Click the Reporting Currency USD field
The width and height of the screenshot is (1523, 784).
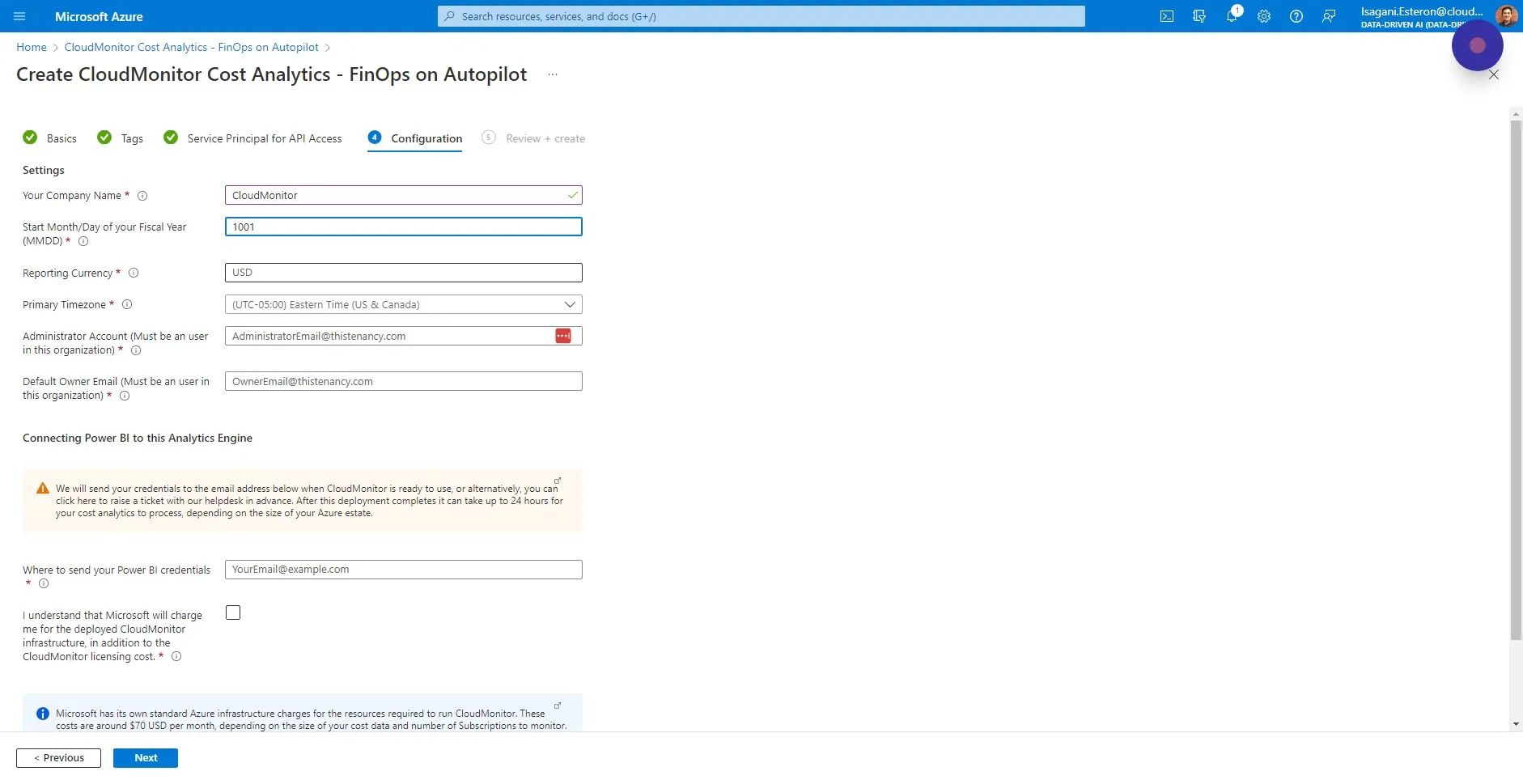pos(404,273)
